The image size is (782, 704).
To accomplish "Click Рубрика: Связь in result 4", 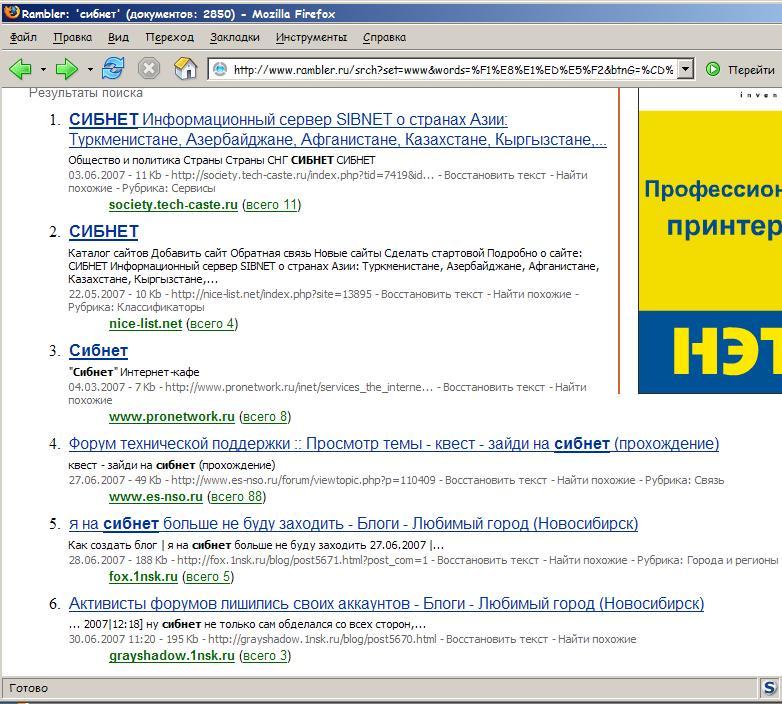I will click(684, 481).
